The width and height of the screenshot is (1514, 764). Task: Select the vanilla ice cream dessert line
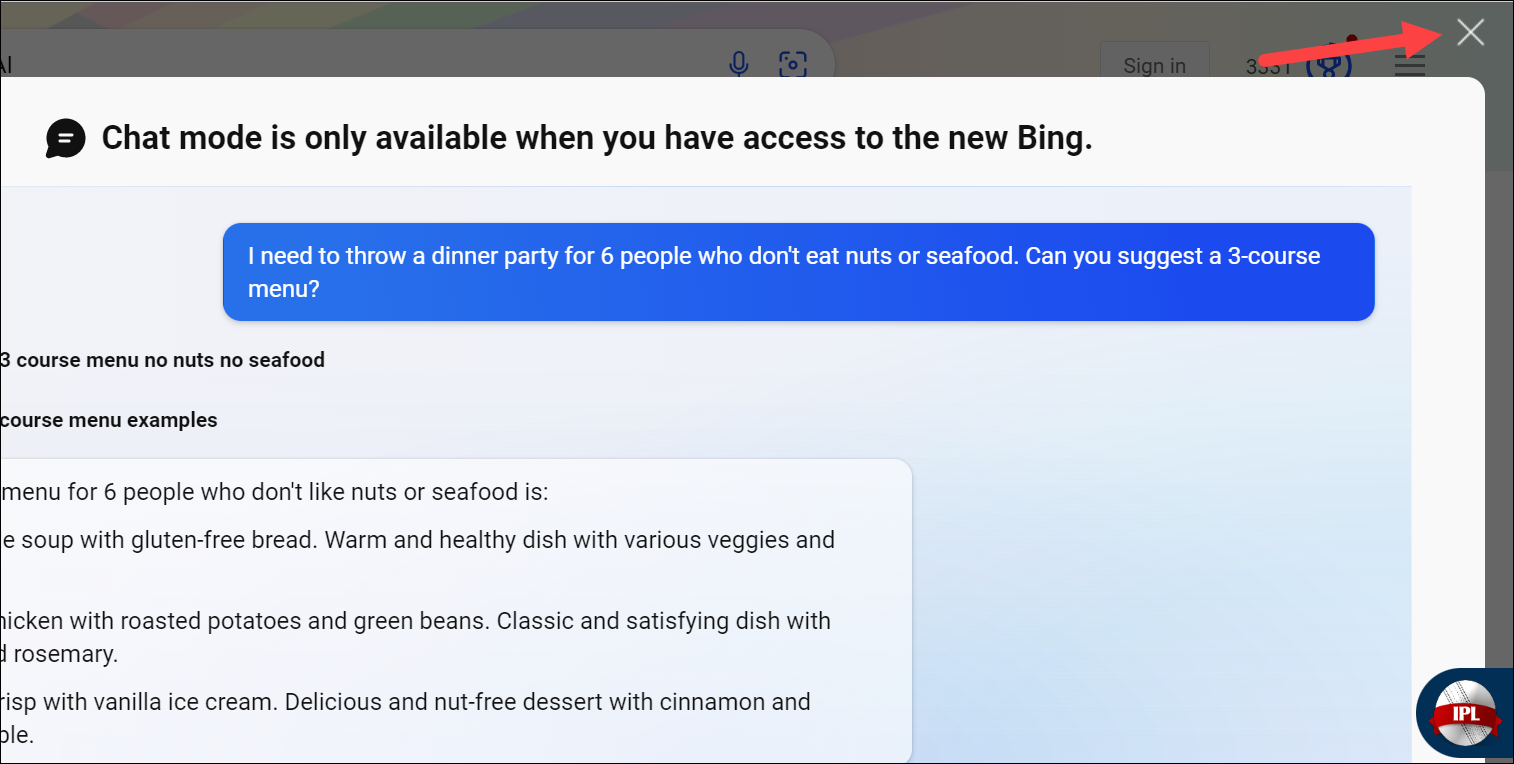click(405, 702)
